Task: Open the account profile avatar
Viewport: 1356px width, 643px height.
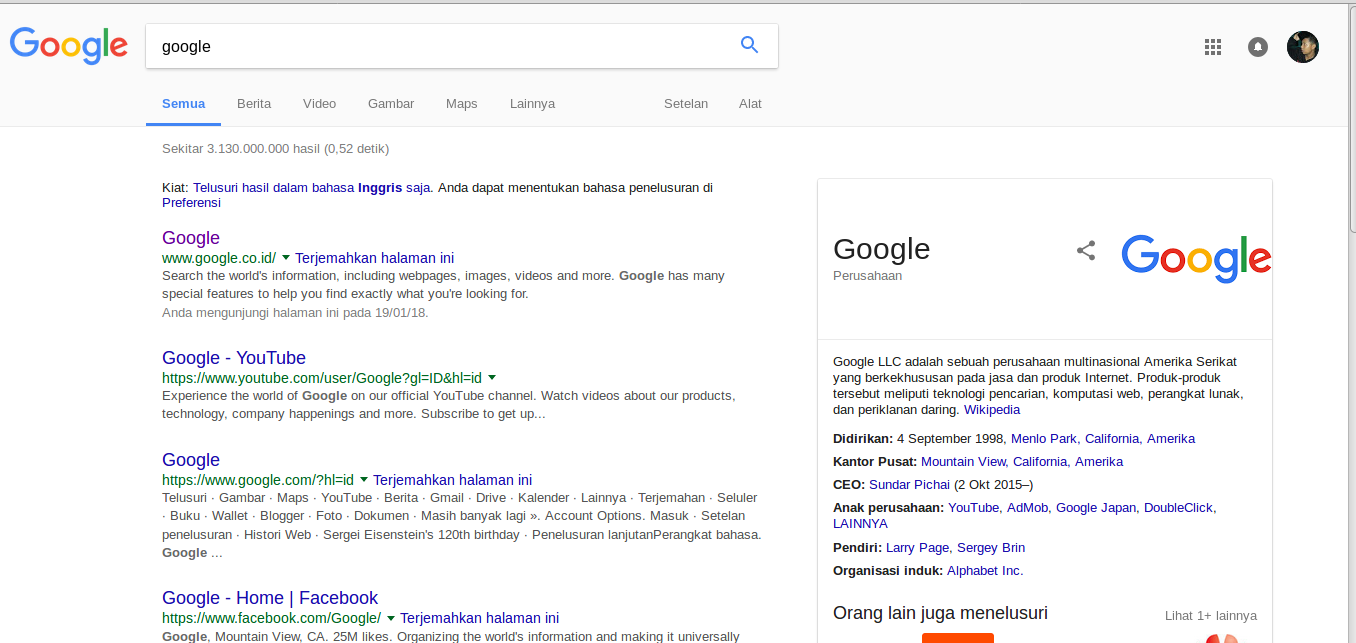Action: 1303,46
